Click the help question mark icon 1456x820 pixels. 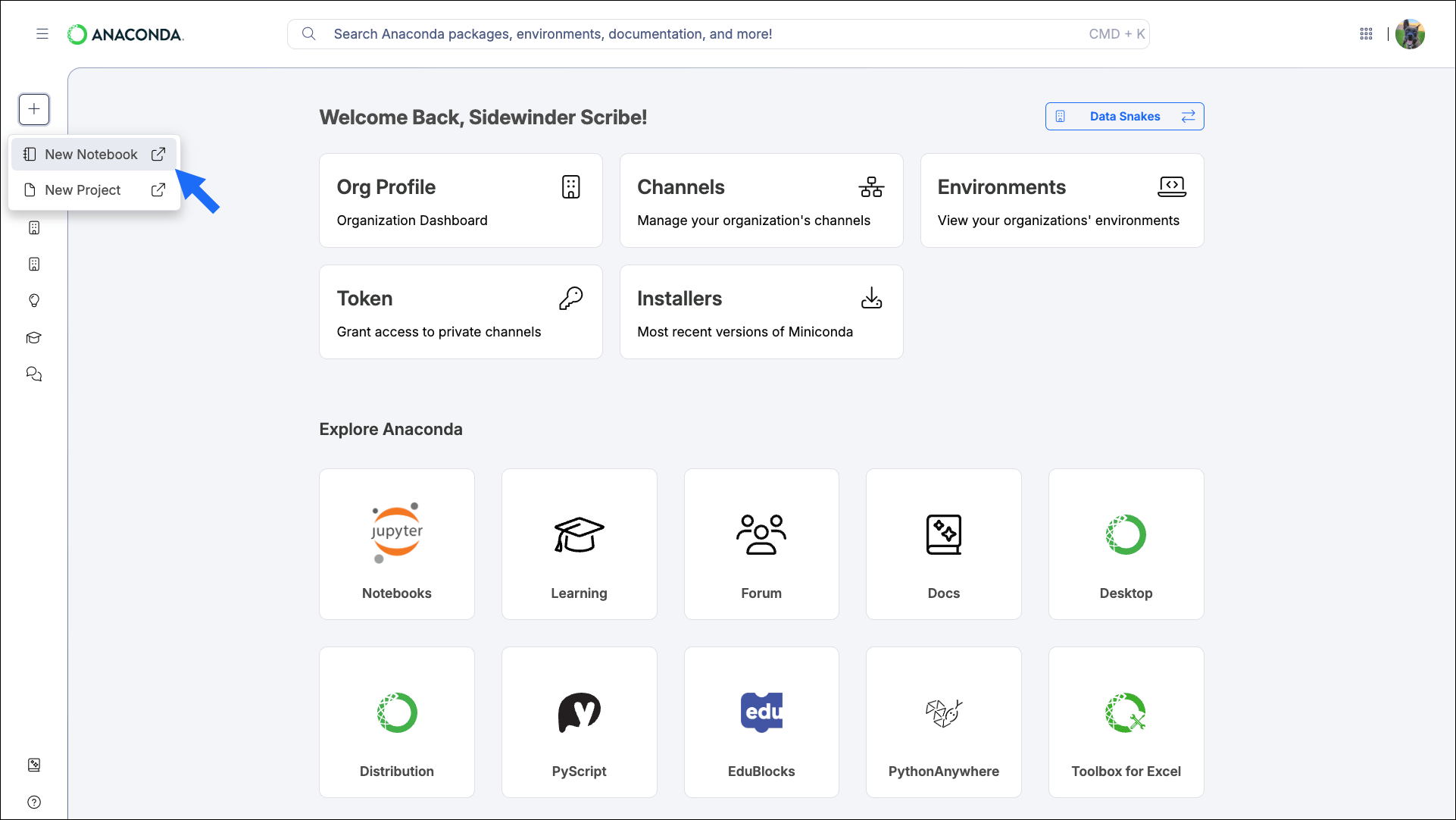coord(34,802)
